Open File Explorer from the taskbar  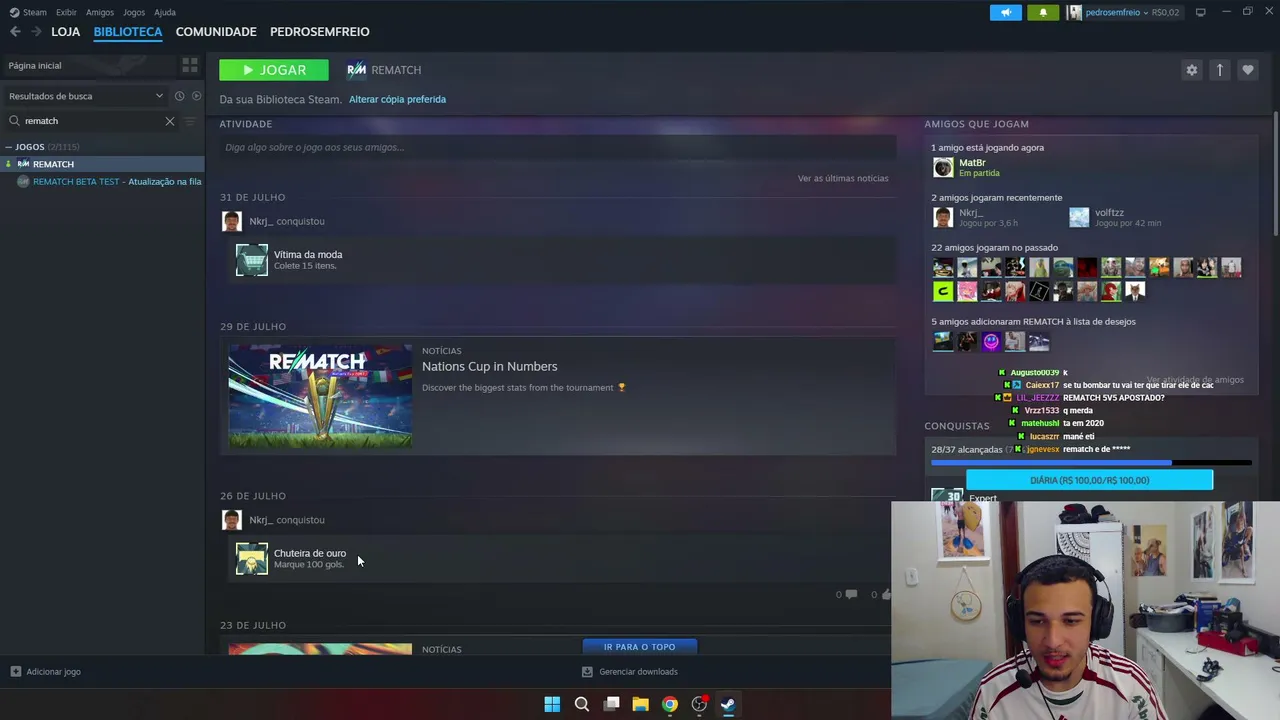coord(640,705)
